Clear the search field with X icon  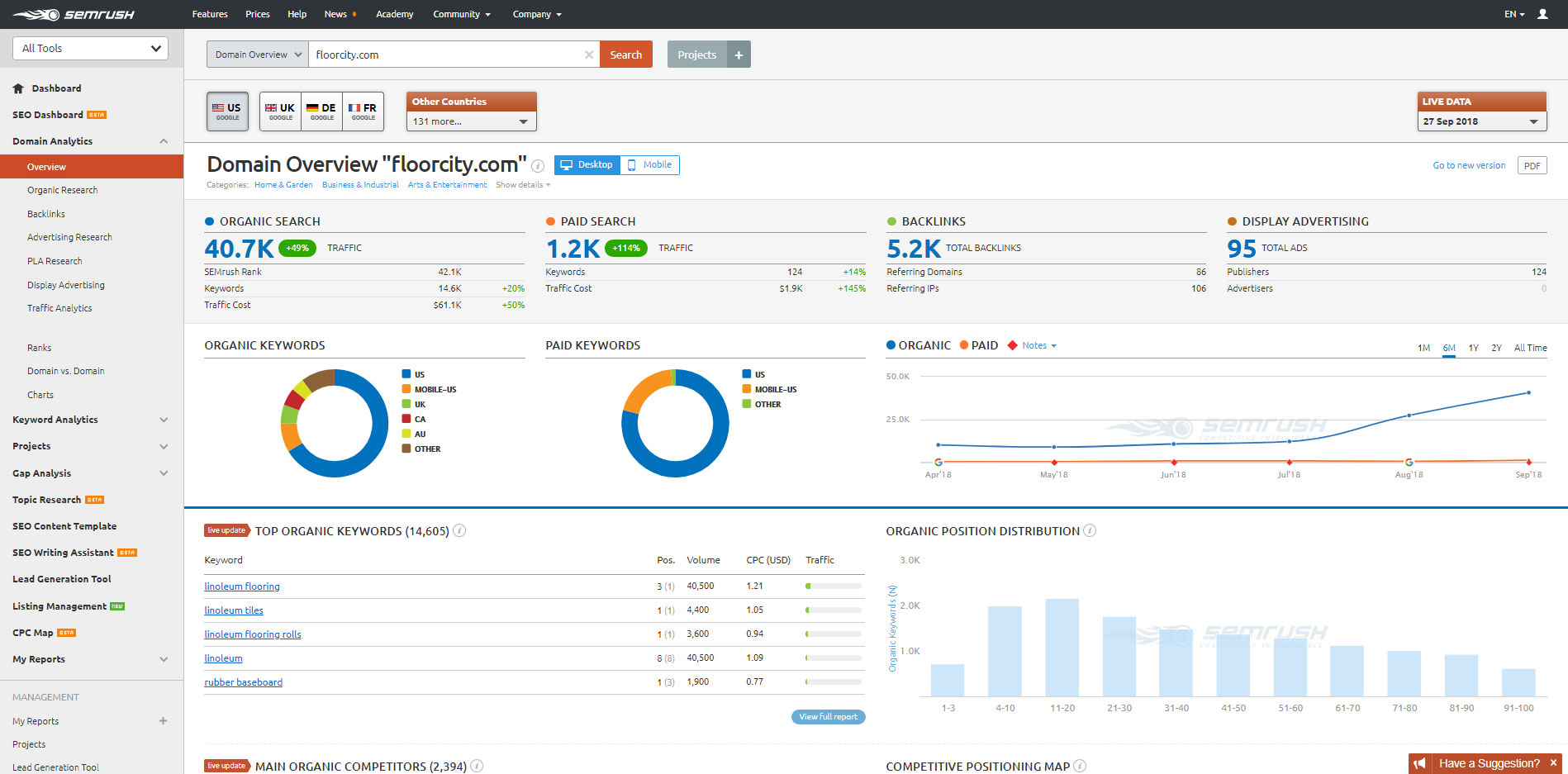[x=589, y=55]
